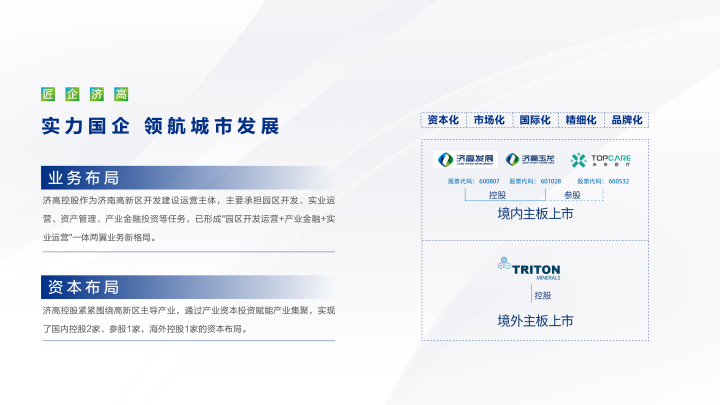Click stock code 600807
Viewport: 720px width, 405px height.
tap(489, 181)
